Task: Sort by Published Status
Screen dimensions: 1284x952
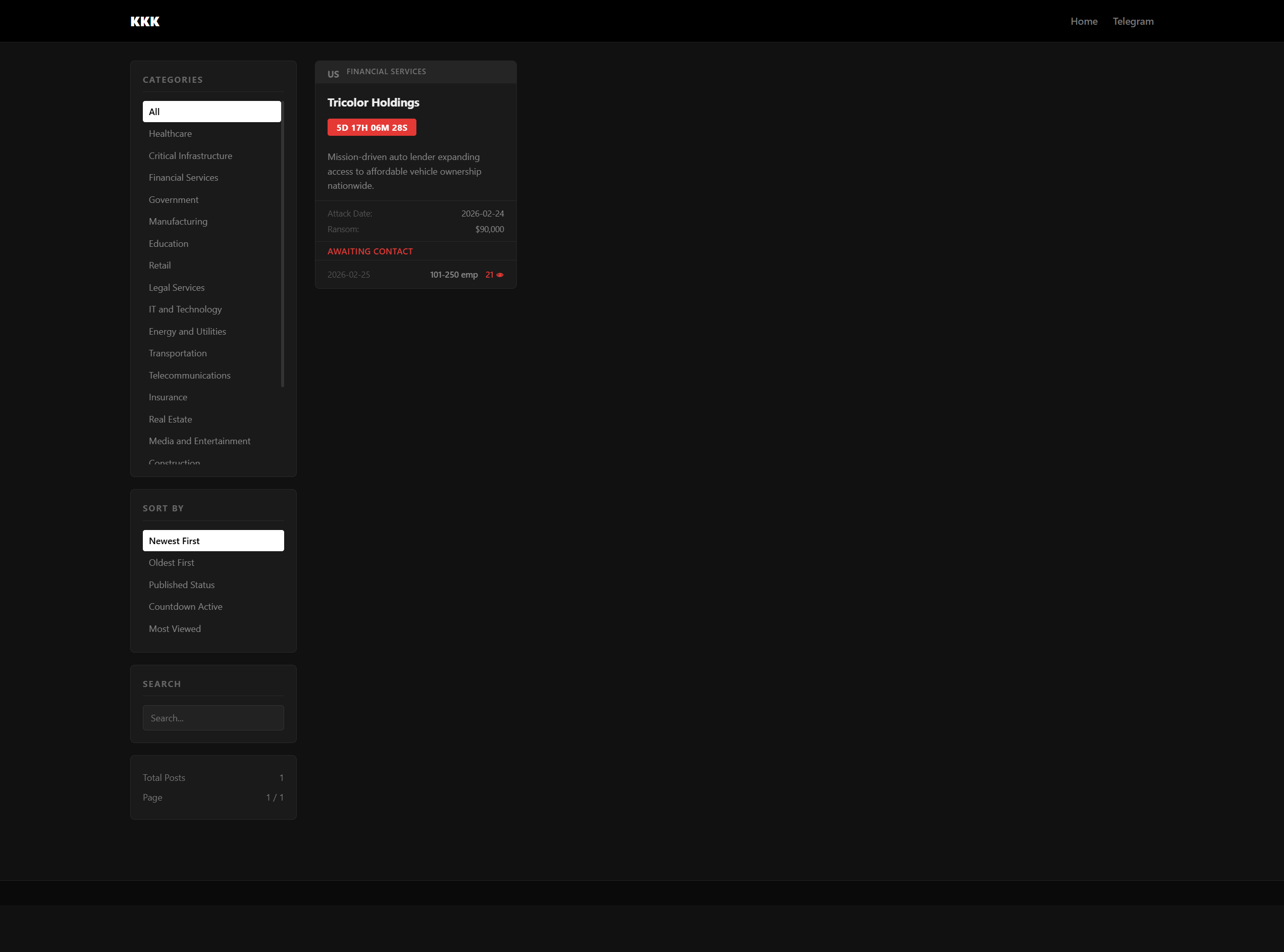Action: (182, 585)
